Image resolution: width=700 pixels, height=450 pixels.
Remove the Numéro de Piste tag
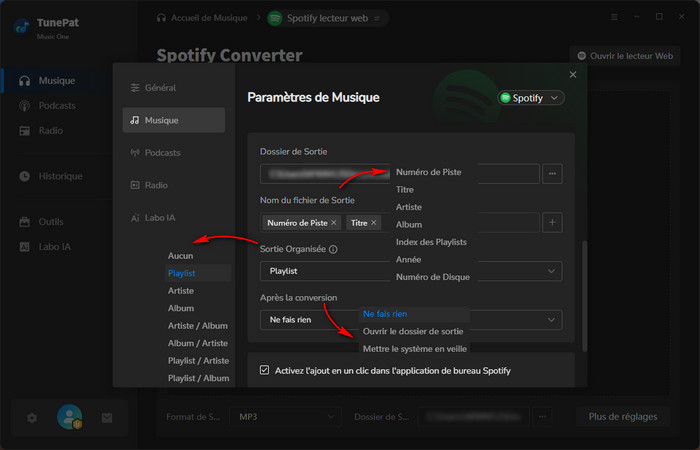tap(334, 222)
